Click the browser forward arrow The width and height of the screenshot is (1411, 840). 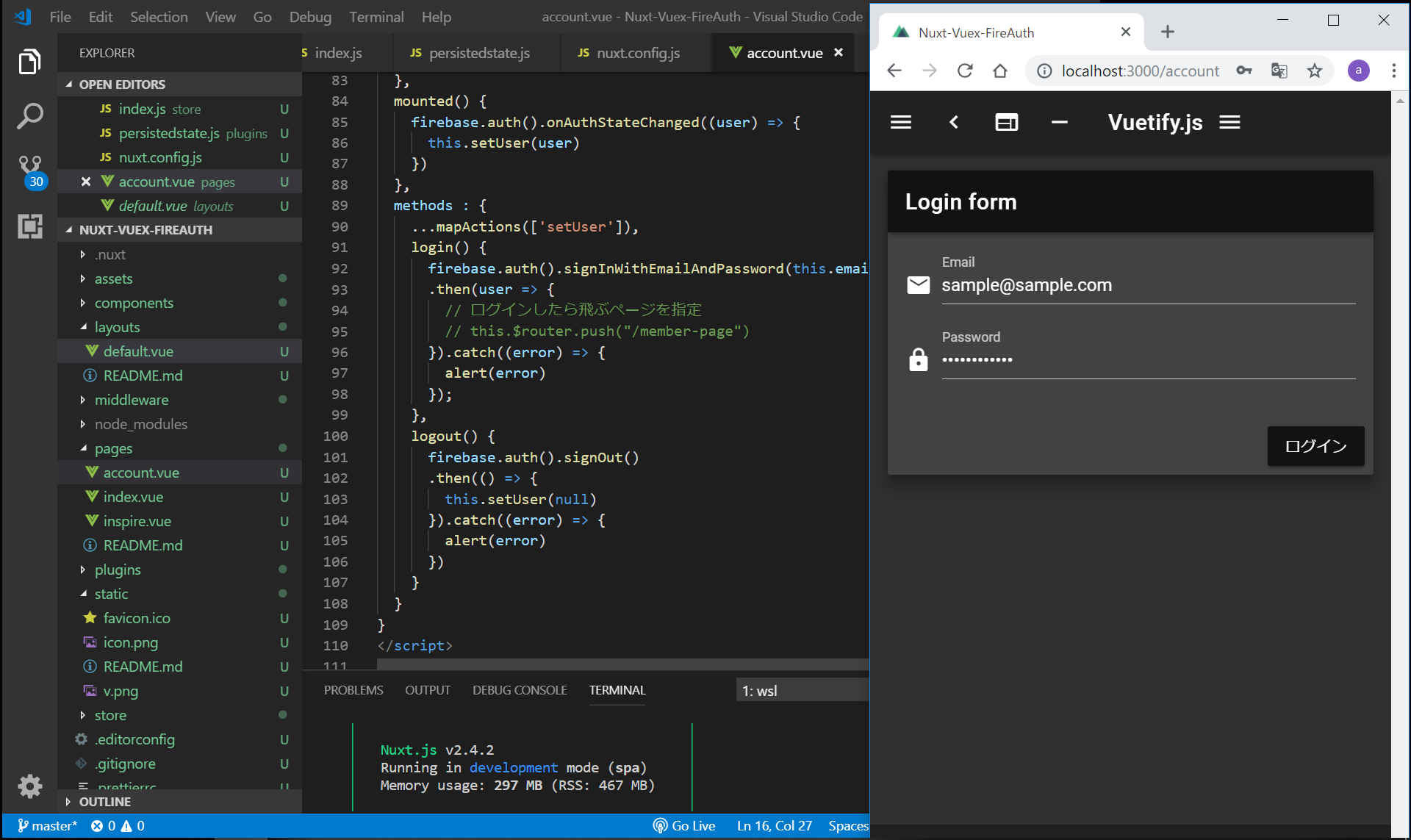pos(929,71)
